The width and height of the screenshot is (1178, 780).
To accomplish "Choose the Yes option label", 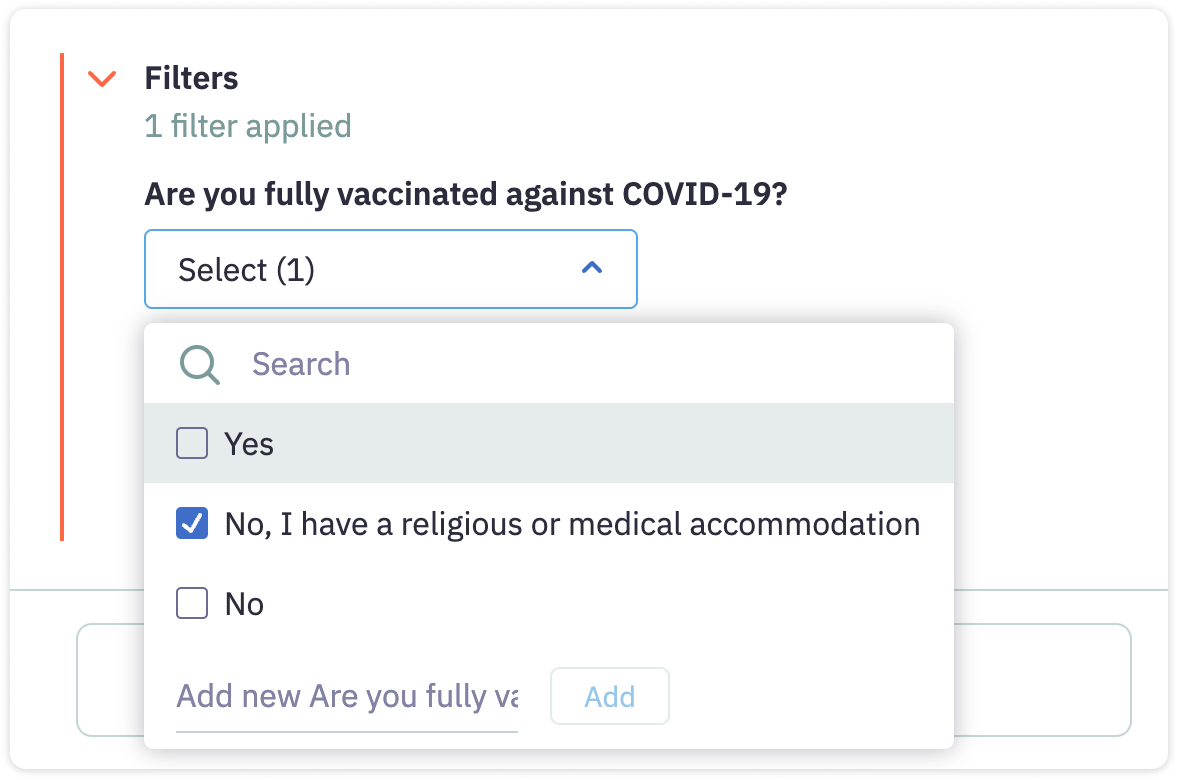I will 249,443.
